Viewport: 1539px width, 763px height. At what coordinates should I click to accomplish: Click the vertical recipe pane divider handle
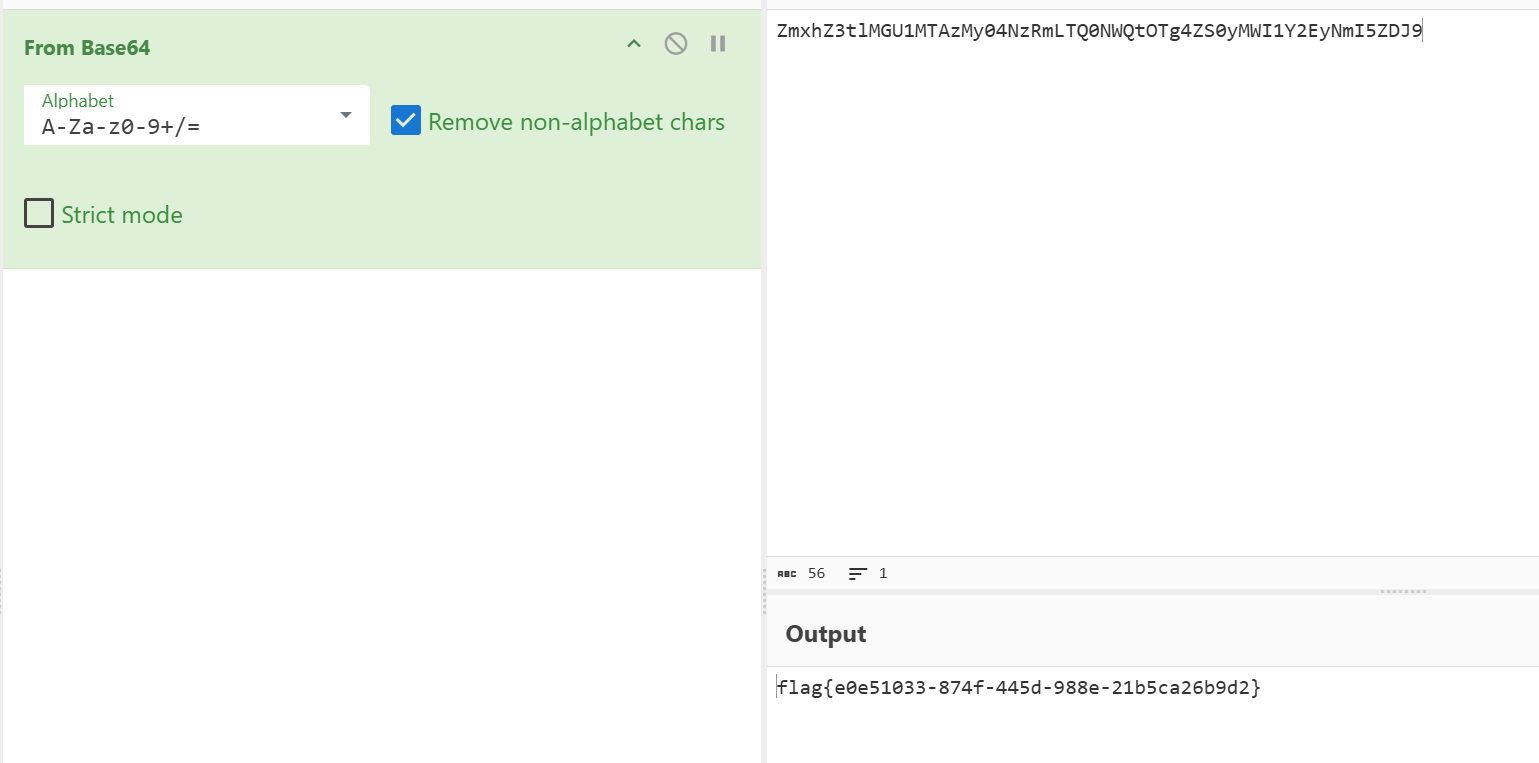pos(764,590)
